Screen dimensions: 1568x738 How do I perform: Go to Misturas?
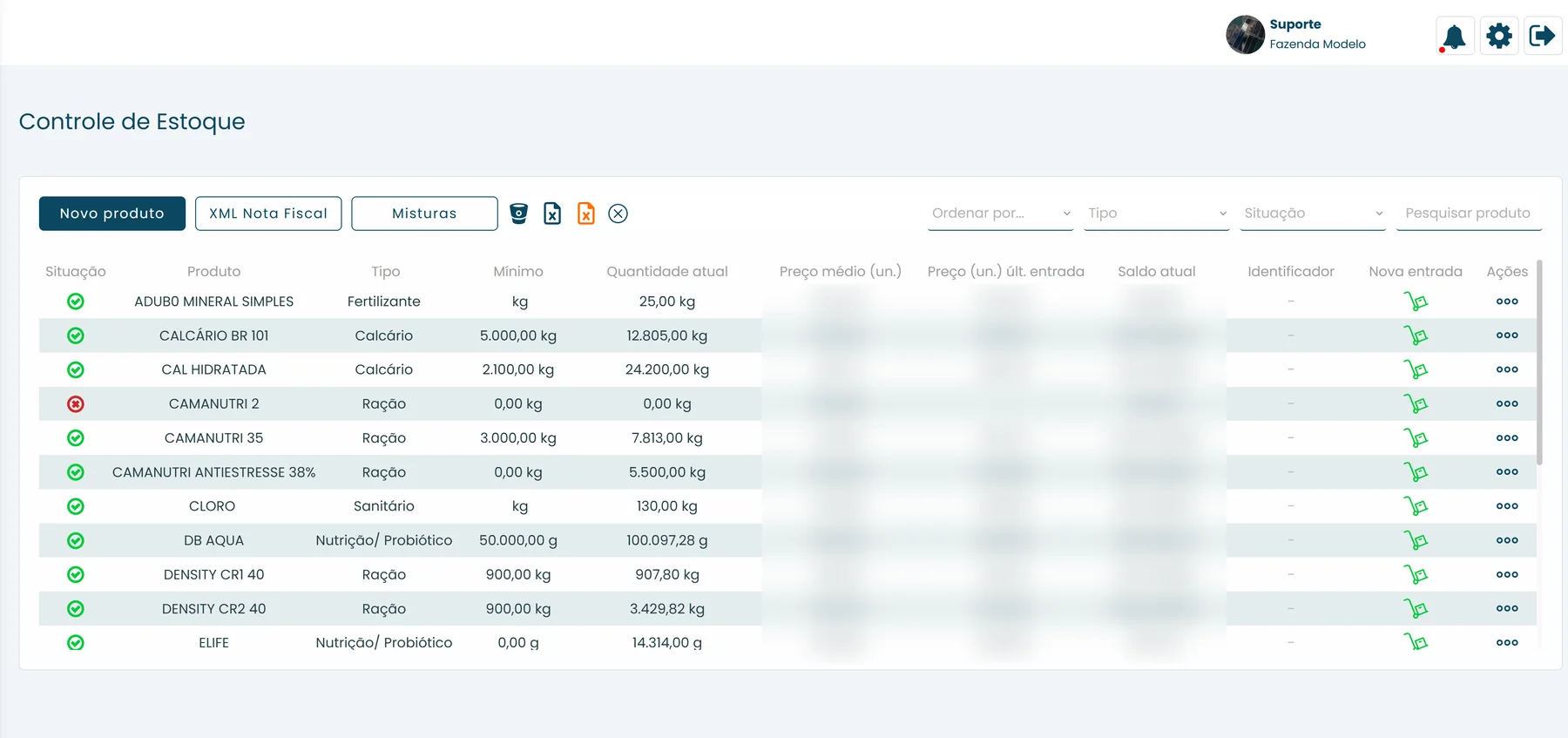[424, 213]
